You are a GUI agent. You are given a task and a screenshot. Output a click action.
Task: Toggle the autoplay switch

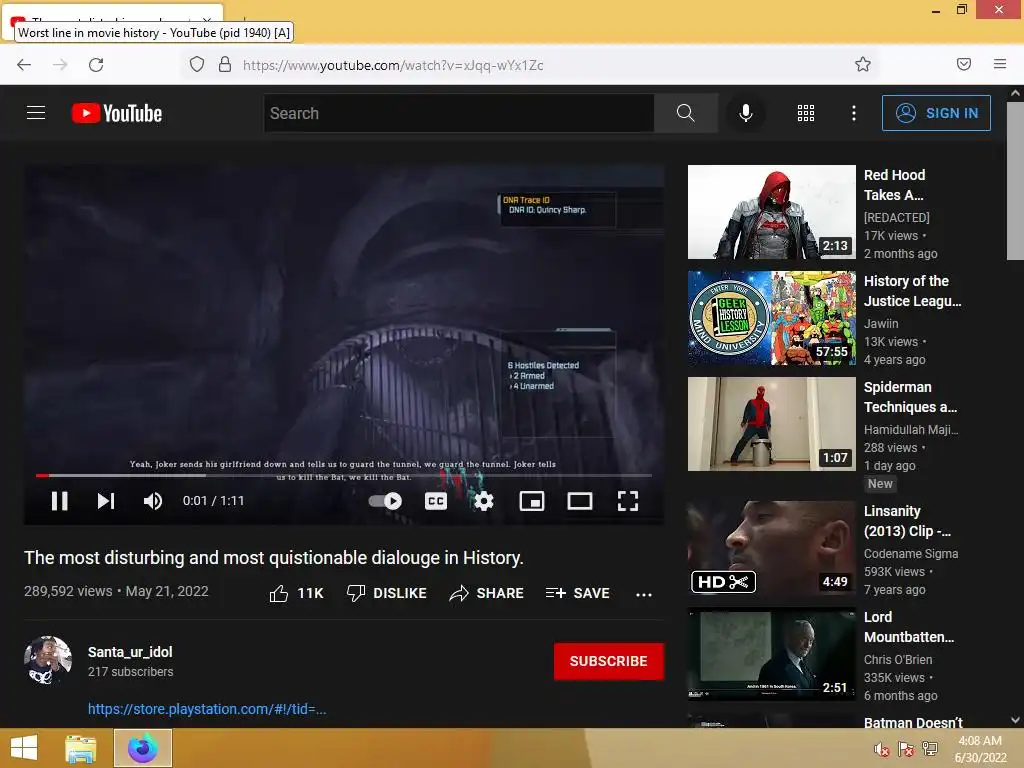(385, 501)
